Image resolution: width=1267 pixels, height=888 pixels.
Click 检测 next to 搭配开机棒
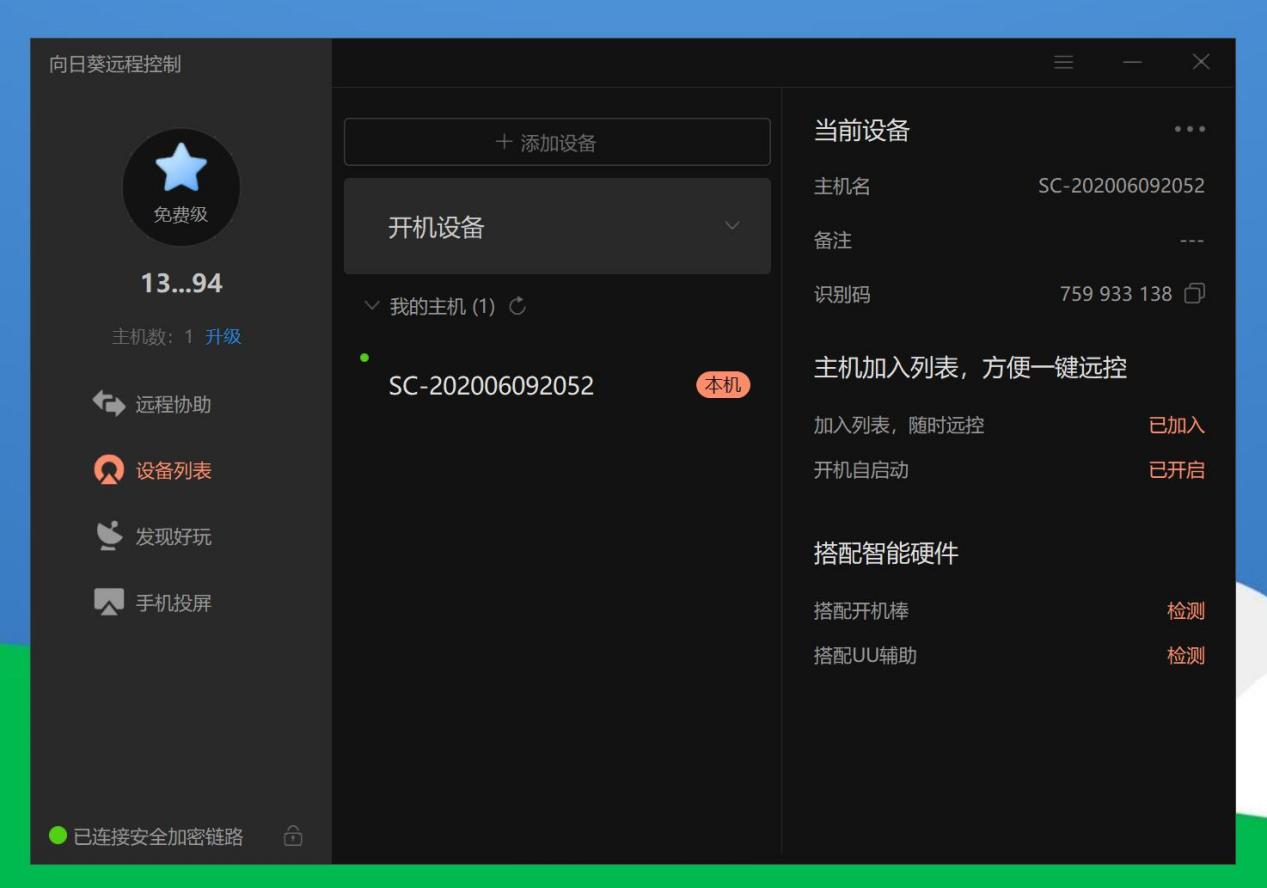1185,611
